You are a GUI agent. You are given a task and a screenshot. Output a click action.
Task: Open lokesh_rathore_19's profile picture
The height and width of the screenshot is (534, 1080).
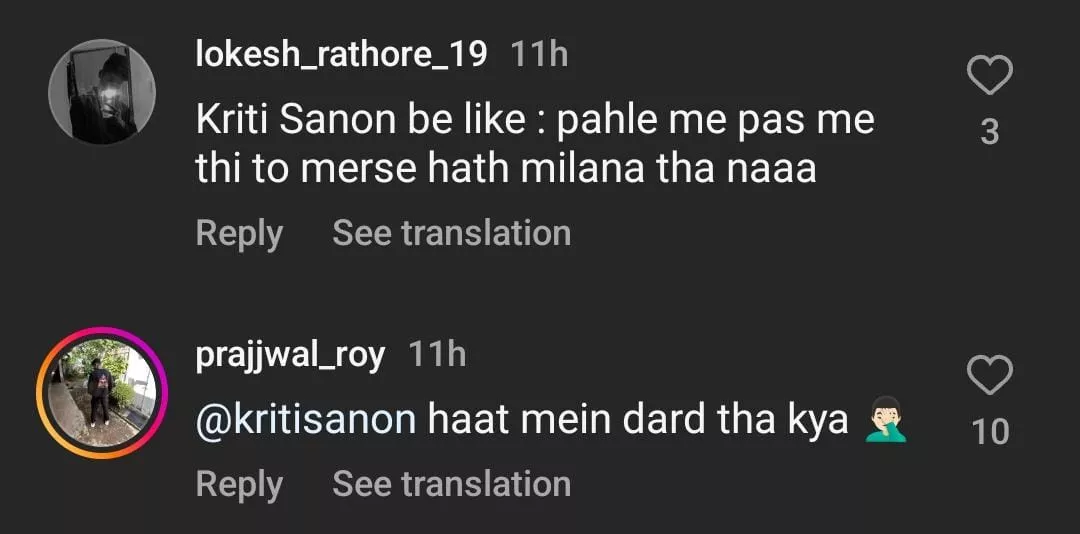coord(102,93)
